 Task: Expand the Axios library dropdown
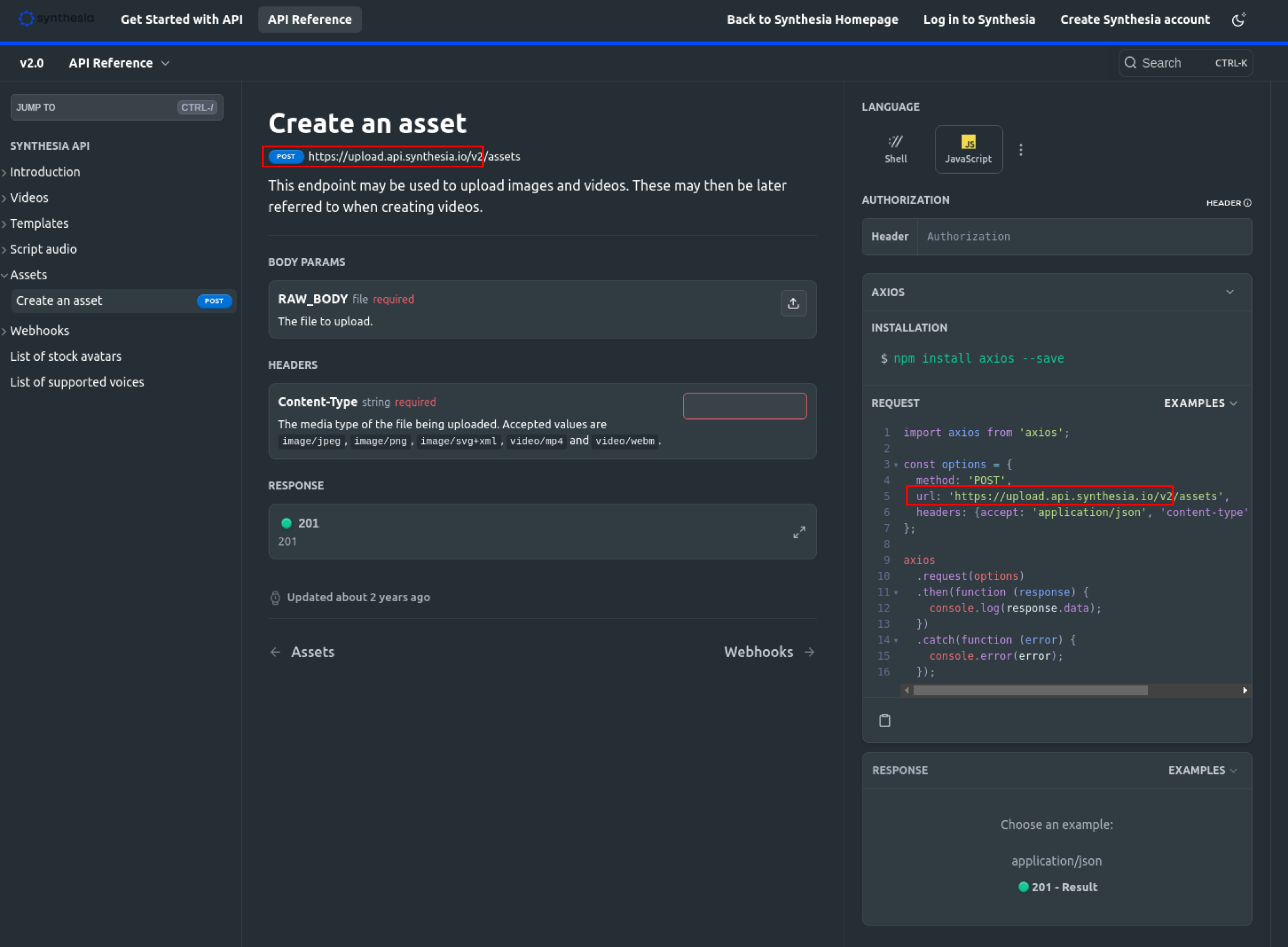(1229, 292)
